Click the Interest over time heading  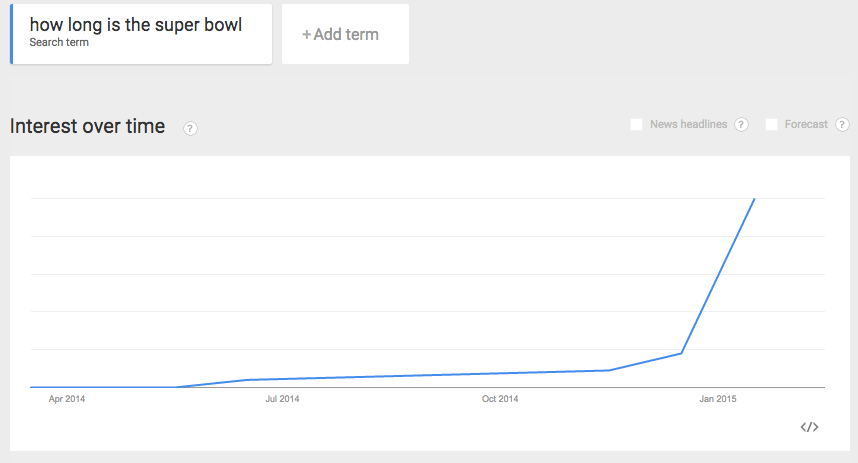(87, 127)
